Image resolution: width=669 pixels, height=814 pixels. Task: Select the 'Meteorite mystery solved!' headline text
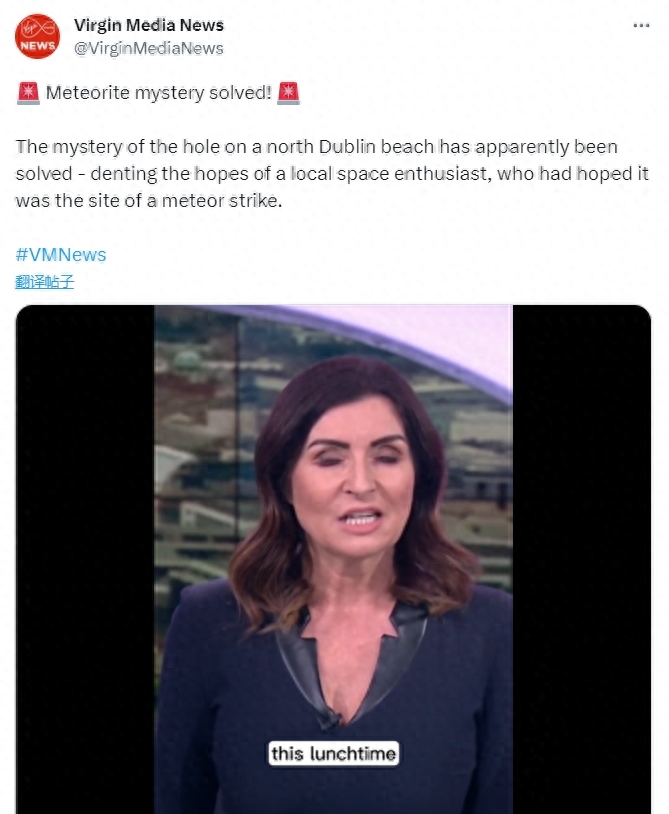click(159, 93)
